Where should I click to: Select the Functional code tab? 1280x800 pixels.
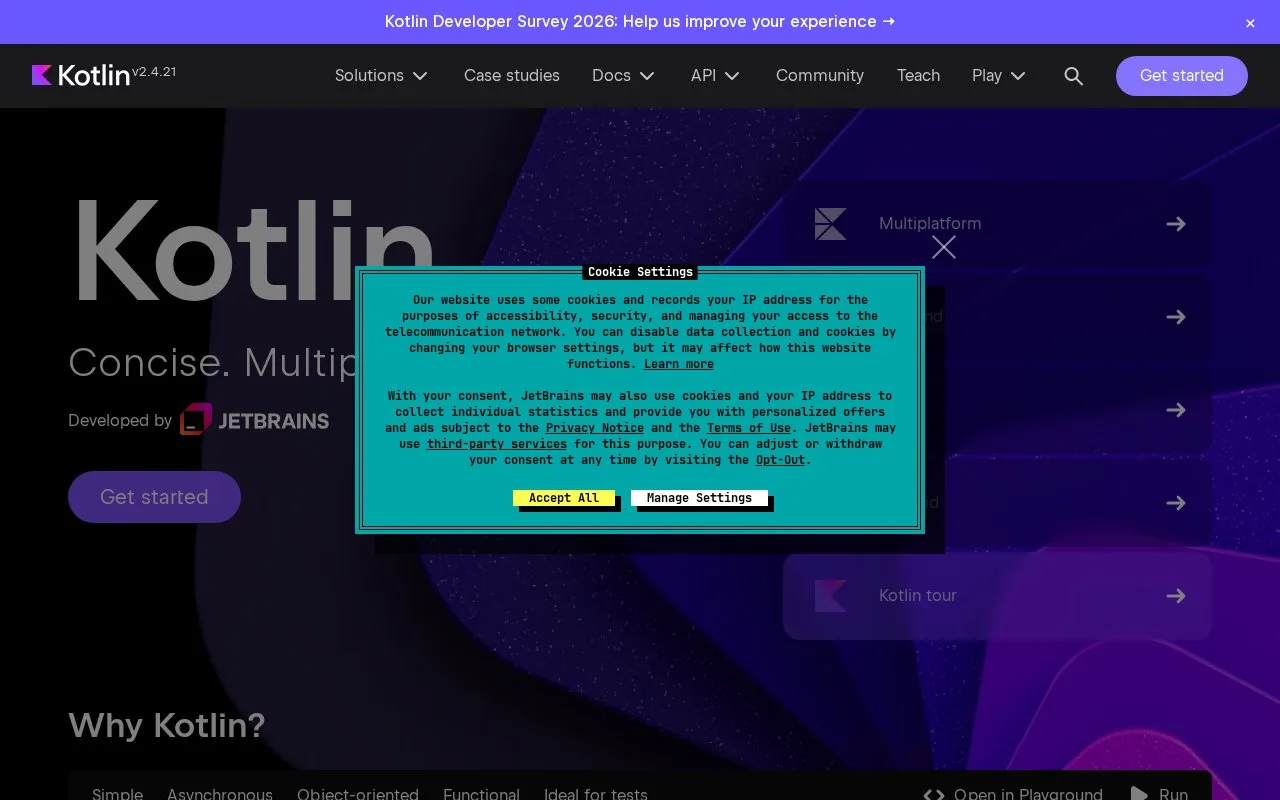tap(481, 794)
